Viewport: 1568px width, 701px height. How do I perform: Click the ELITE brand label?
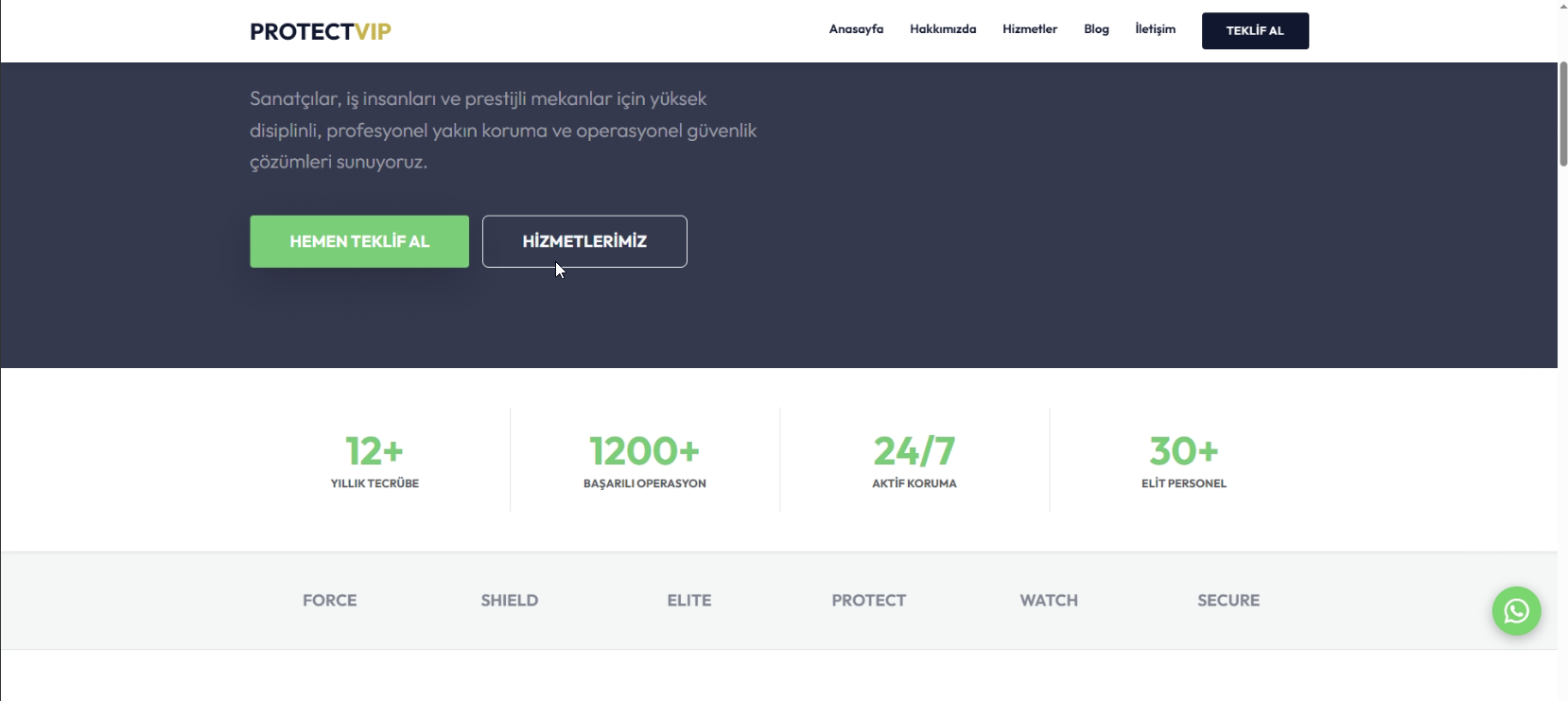click(x=689, y=601)
